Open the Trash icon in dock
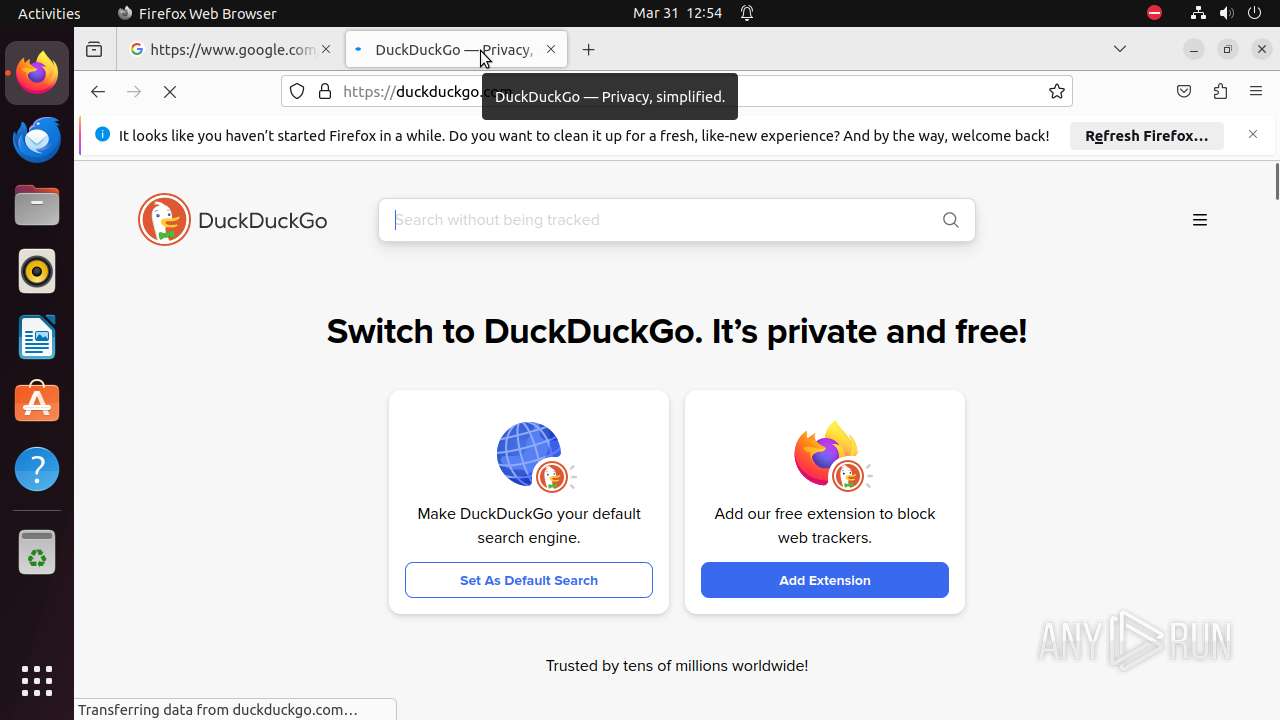Image resolution: width=1280 pixels, height=720 pixels. click(37, 551)
